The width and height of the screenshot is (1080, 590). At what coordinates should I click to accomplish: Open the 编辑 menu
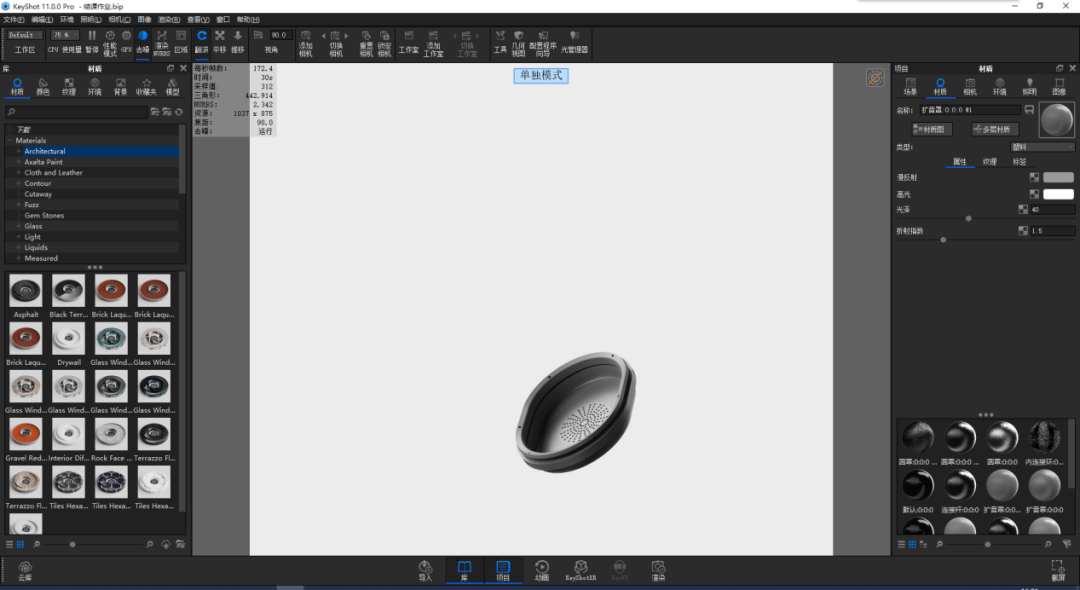tap(42, 19)
